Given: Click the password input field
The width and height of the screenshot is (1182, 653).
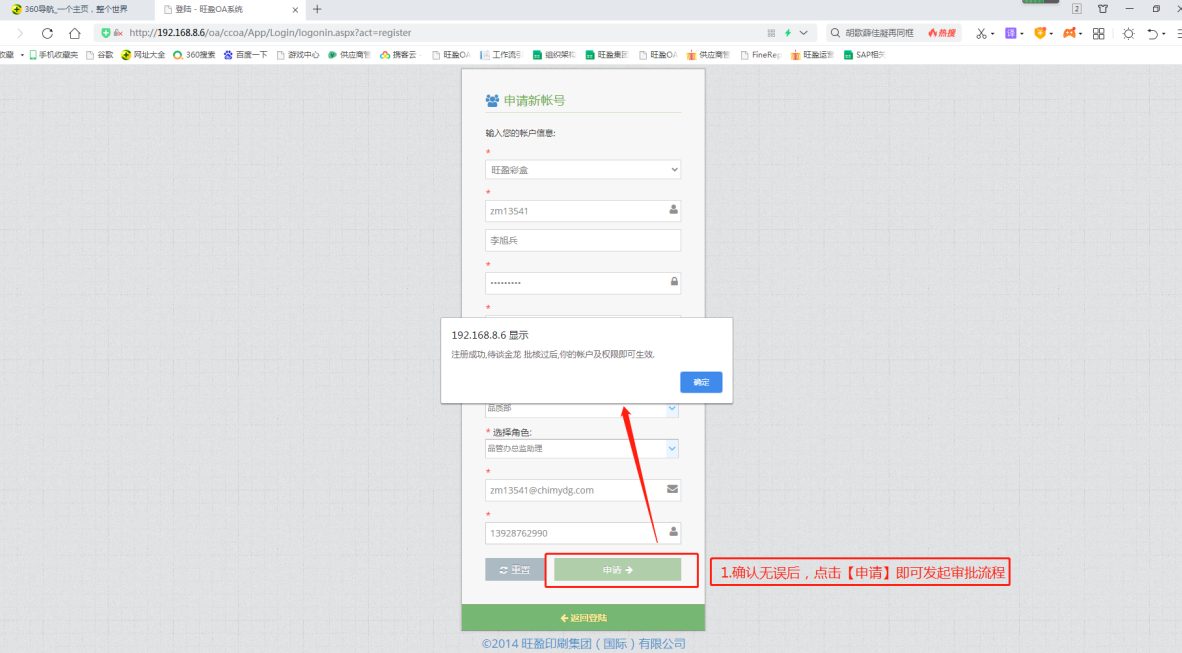Looking at the screenshot, I should click(583, 283).
